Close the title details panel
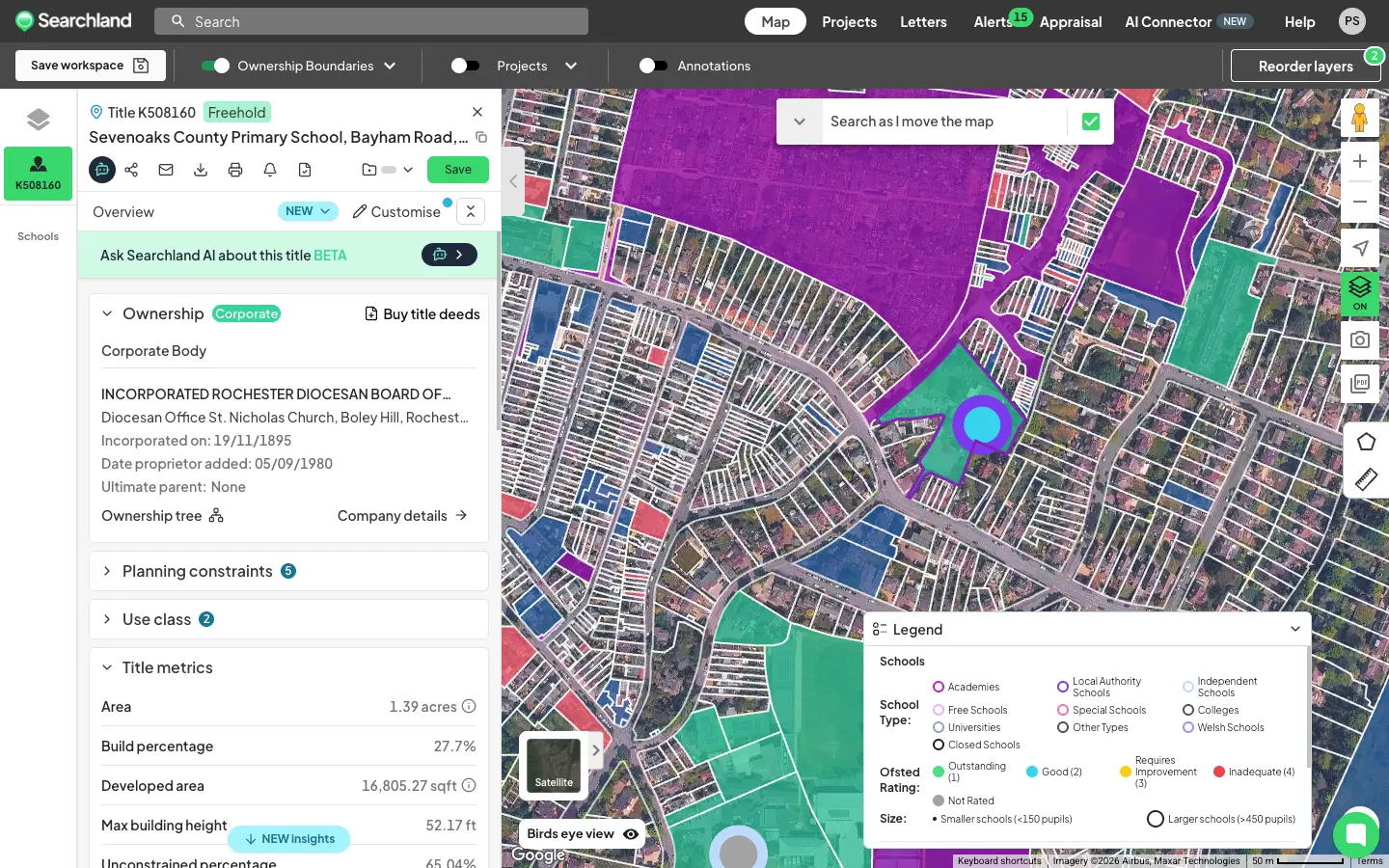The height and width of the screenshot is (868, 1389). coord(477,112)
